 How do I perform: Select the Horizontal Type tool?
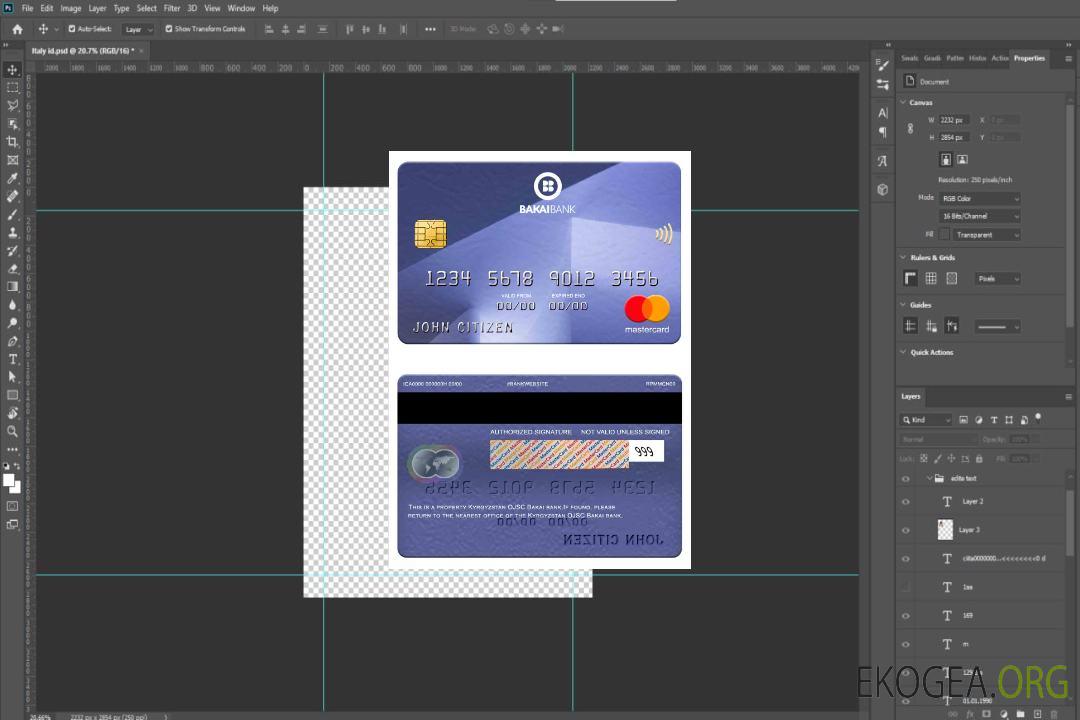coord(12,359)
